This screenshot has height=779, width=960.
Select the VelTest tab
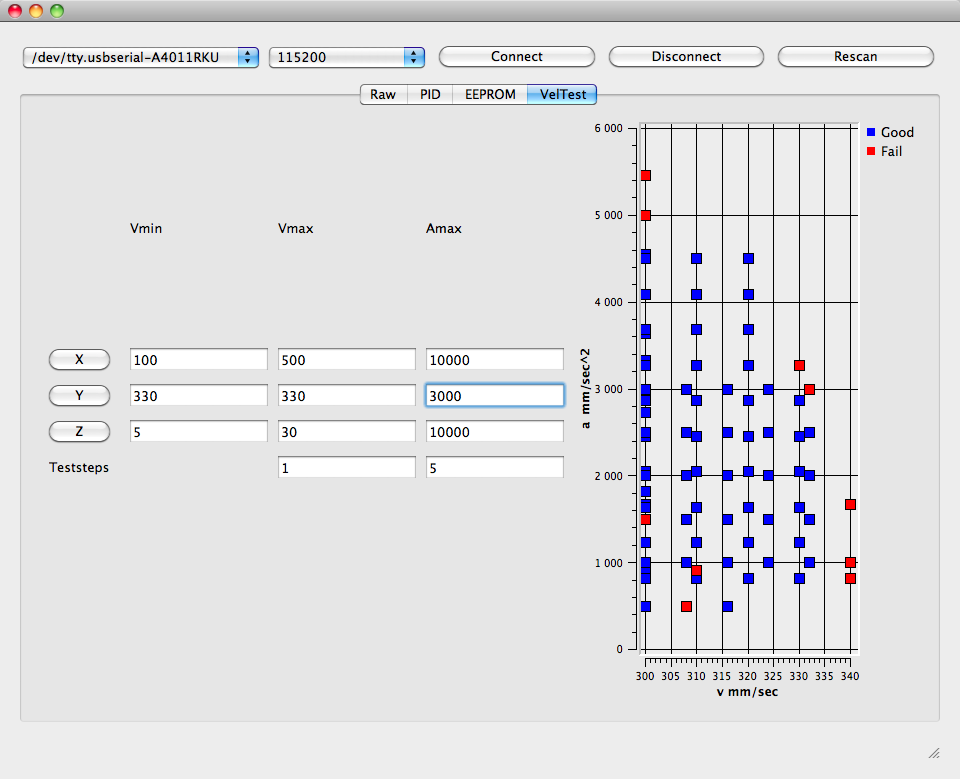click(x=562, y=94)
